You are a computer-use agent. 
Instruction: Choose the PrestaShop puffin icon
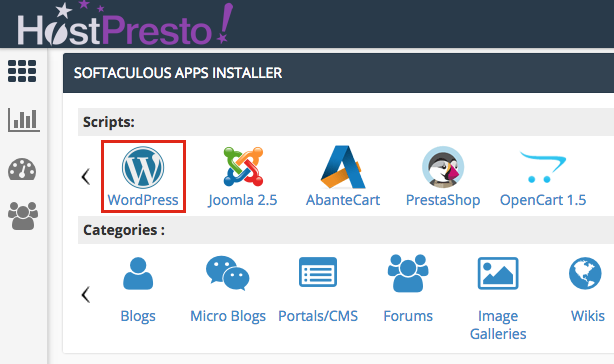(443, 167)
